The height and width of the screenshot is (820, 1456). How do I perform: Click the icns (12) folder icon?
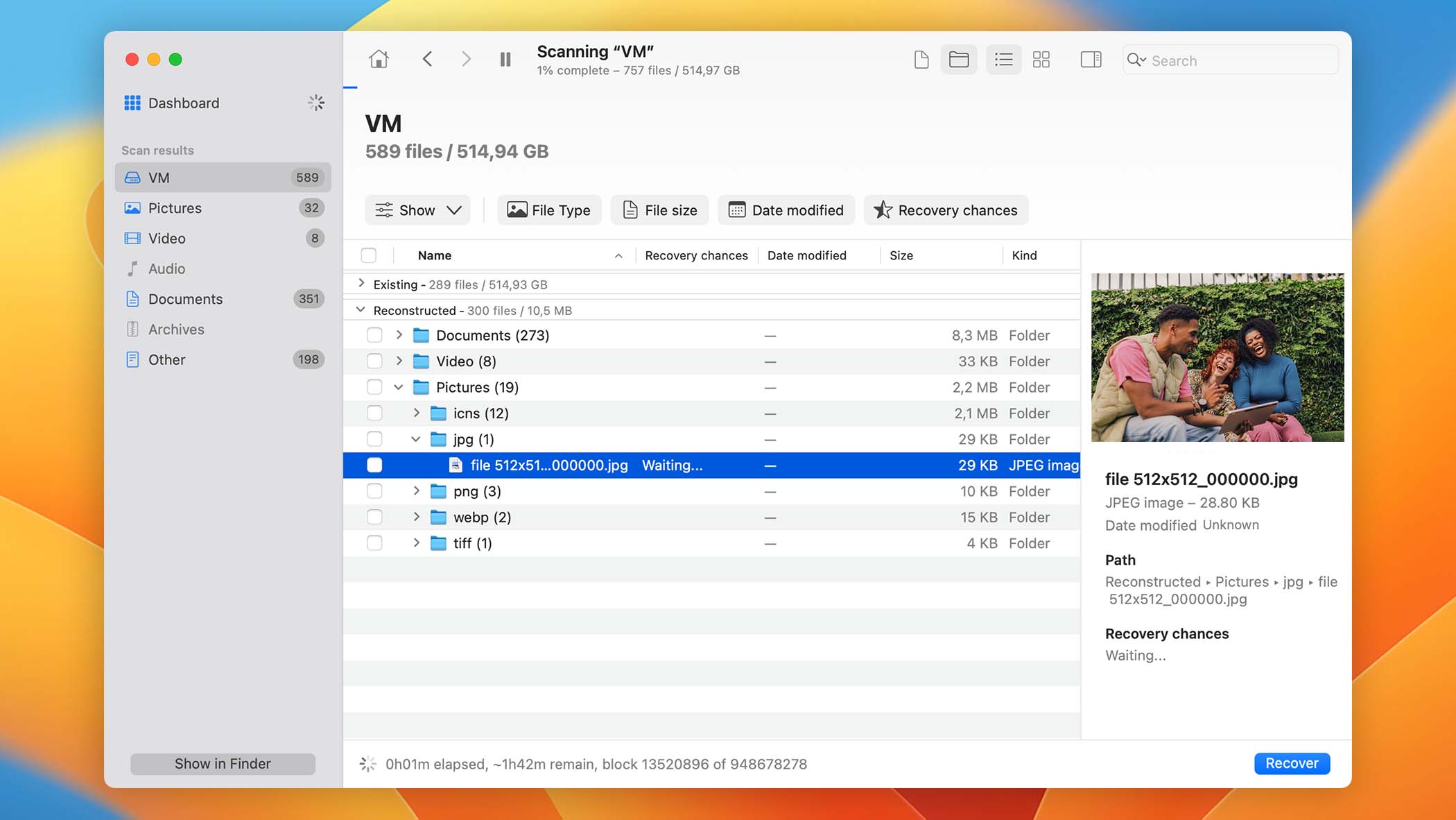(438, 413)
